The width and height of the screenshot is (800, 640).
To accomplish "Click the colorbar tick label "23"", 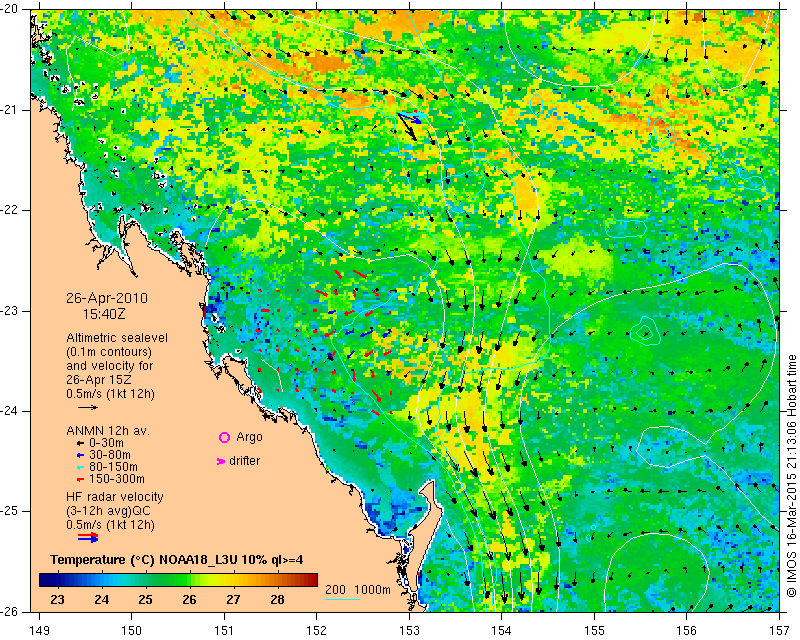I will pos(57,599).
